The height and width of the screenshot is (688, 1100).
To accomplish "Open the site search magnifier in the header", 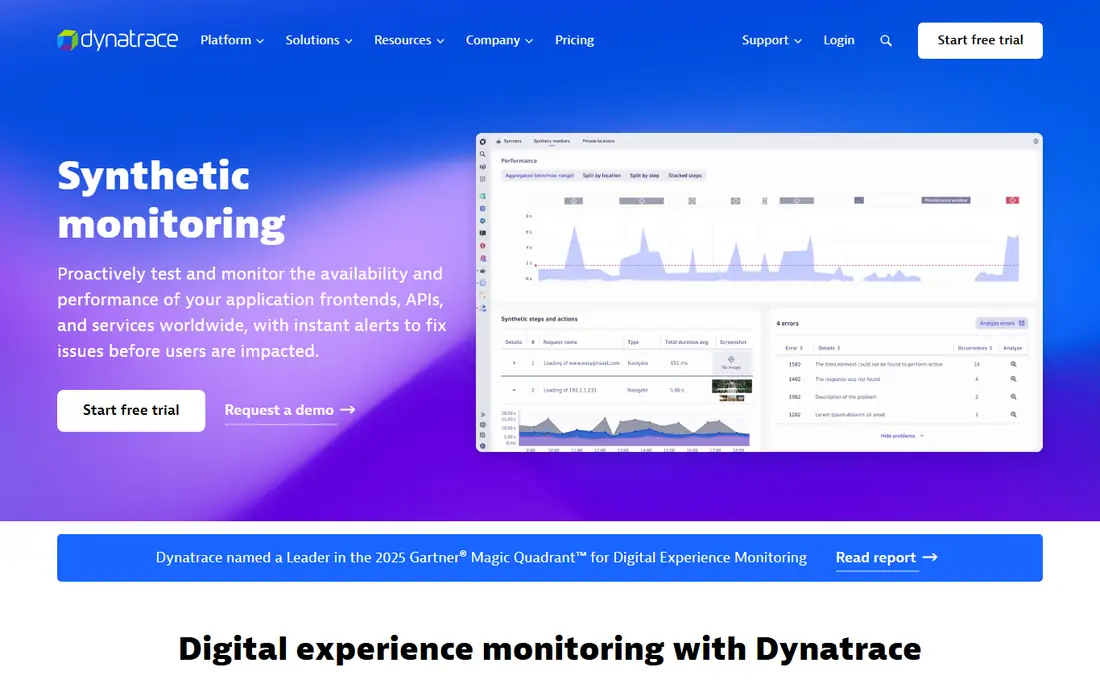I will click(x=886, y=41).
